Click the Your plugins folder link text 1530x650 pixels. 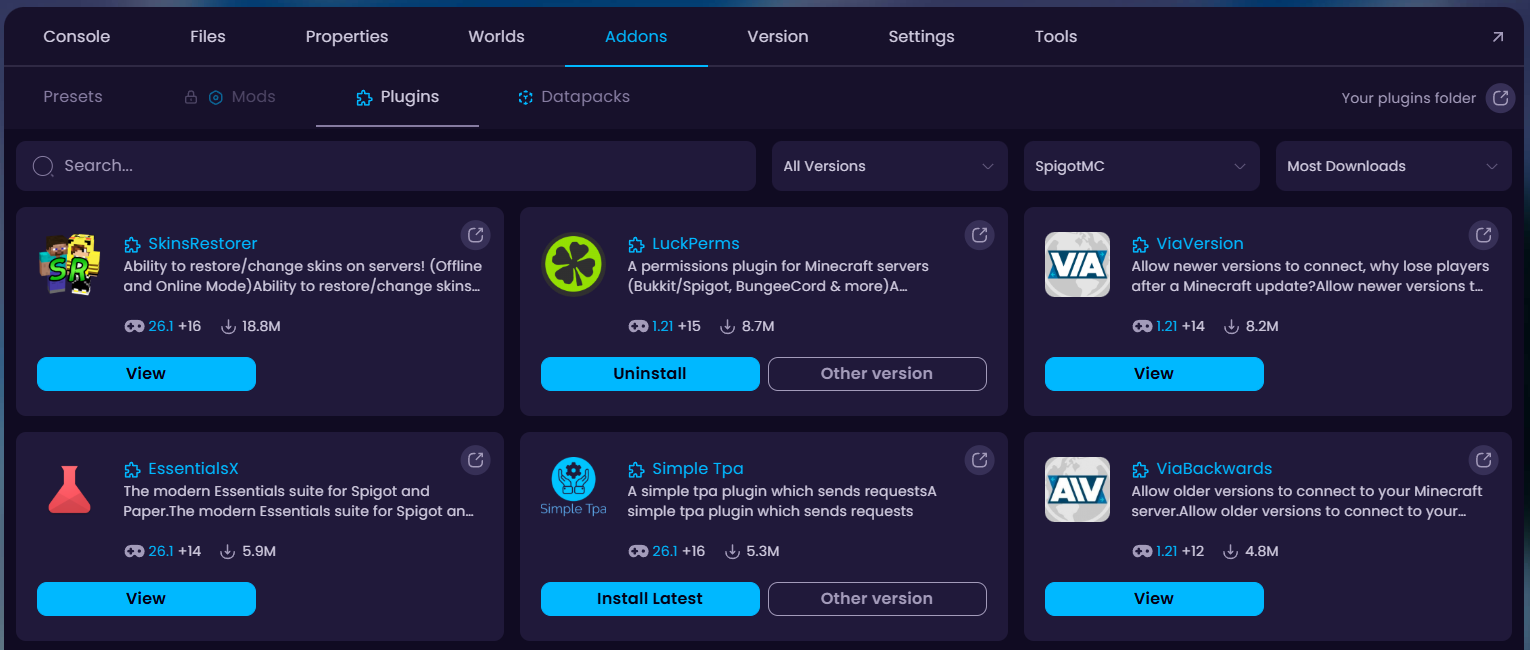point(1408,98)
